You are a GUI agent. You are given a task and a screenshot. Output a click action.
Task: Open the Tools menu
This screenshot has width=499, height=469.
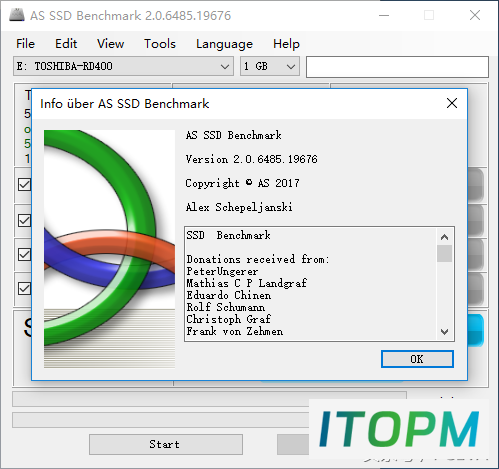point(160,44)
